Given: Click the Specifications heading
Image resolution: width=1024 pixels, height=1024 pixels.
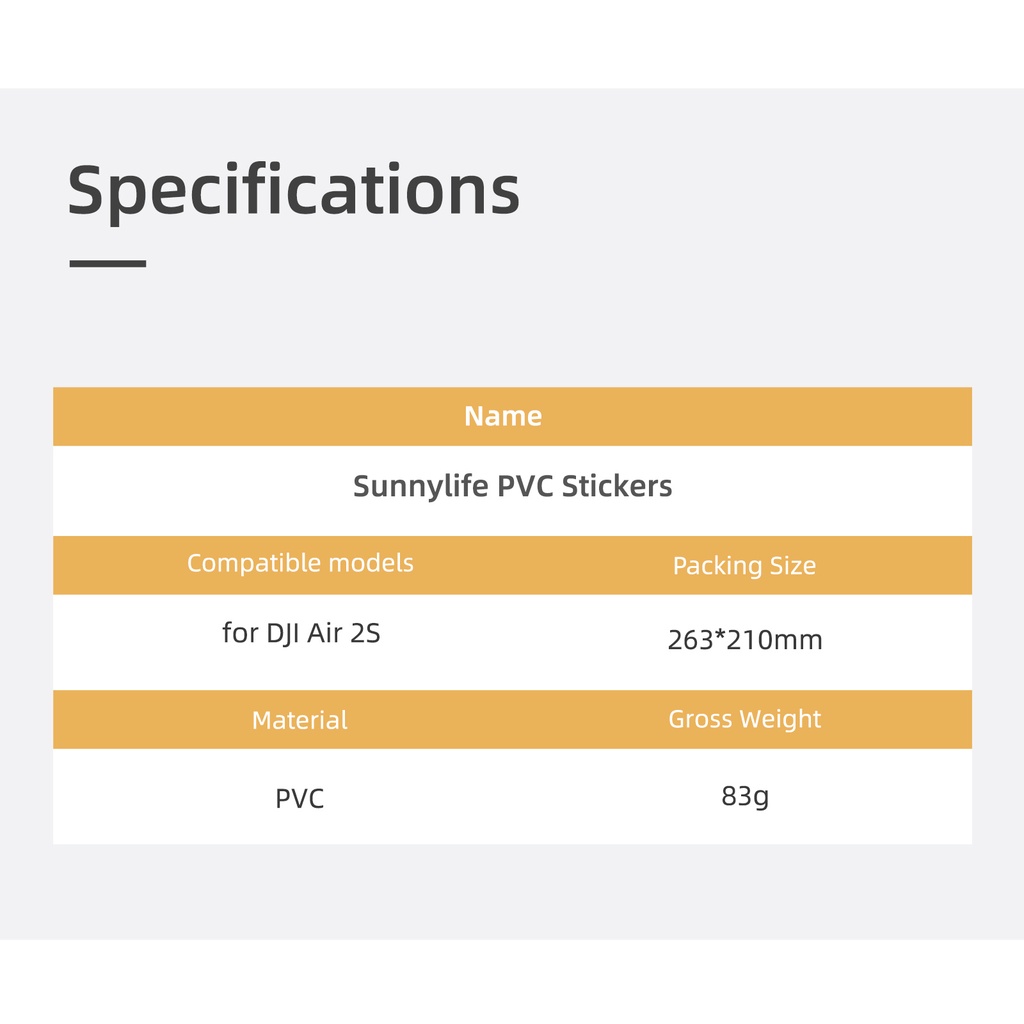Looking at the screenshot, I should click(293, 192).
